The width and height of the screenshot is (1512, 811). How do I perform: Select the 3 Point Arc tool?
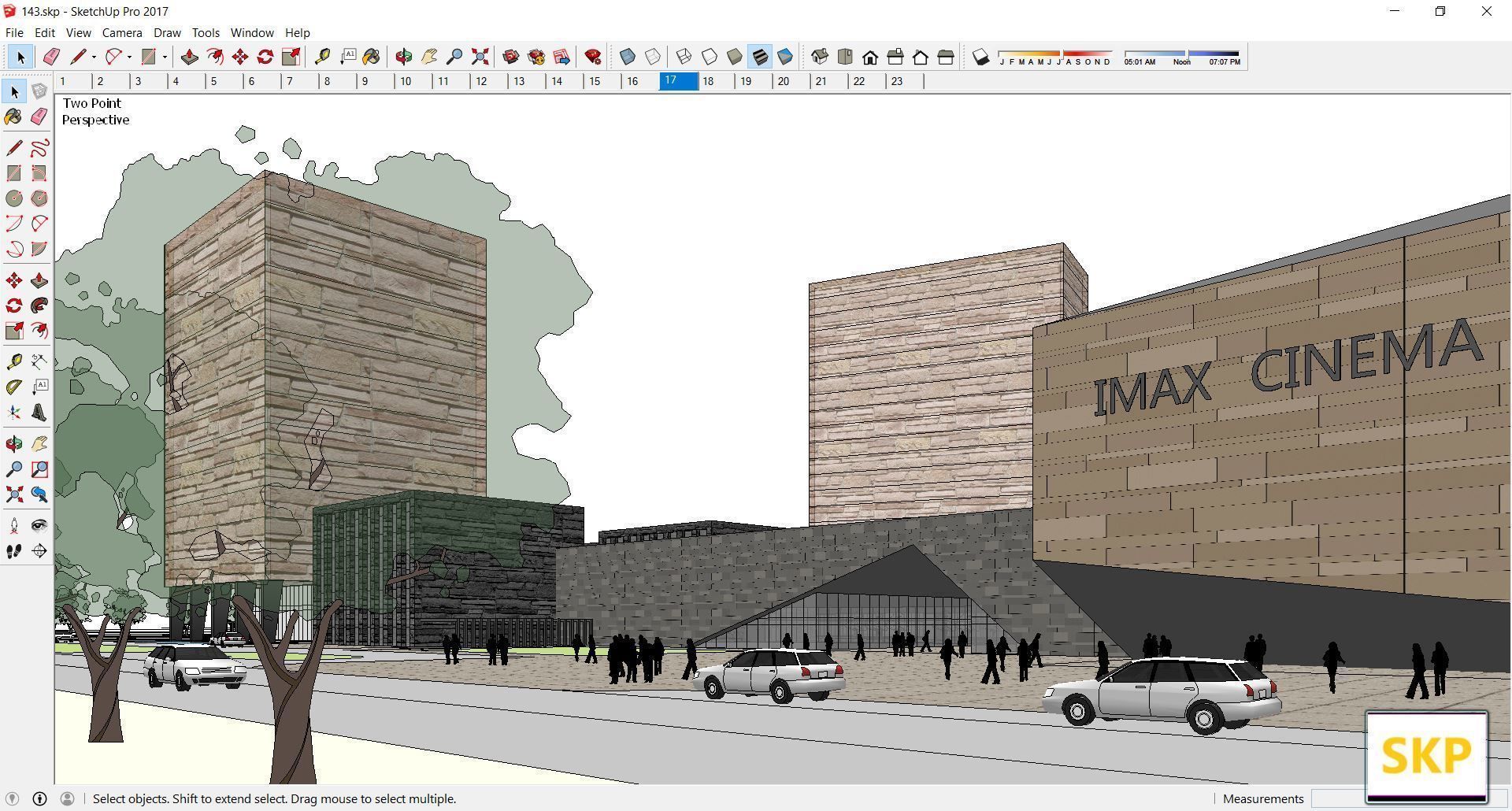14,249
